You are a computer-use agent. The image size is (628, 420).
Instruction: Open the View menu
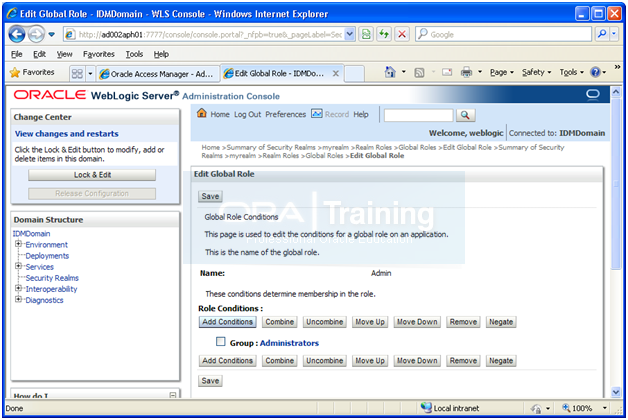(64, 54)
